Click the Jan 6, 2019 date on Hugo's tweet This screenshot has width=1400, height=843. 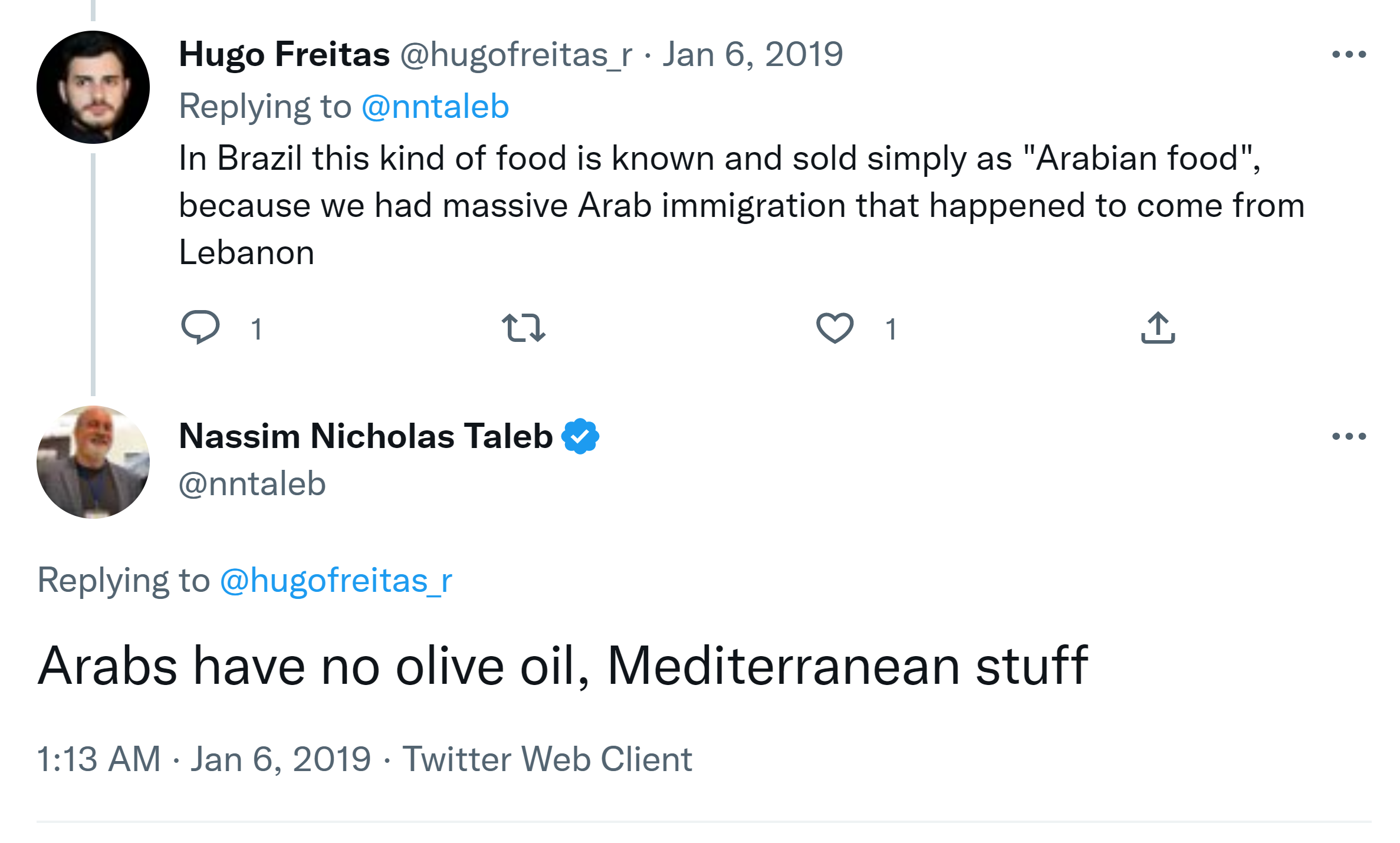(752, 55)
